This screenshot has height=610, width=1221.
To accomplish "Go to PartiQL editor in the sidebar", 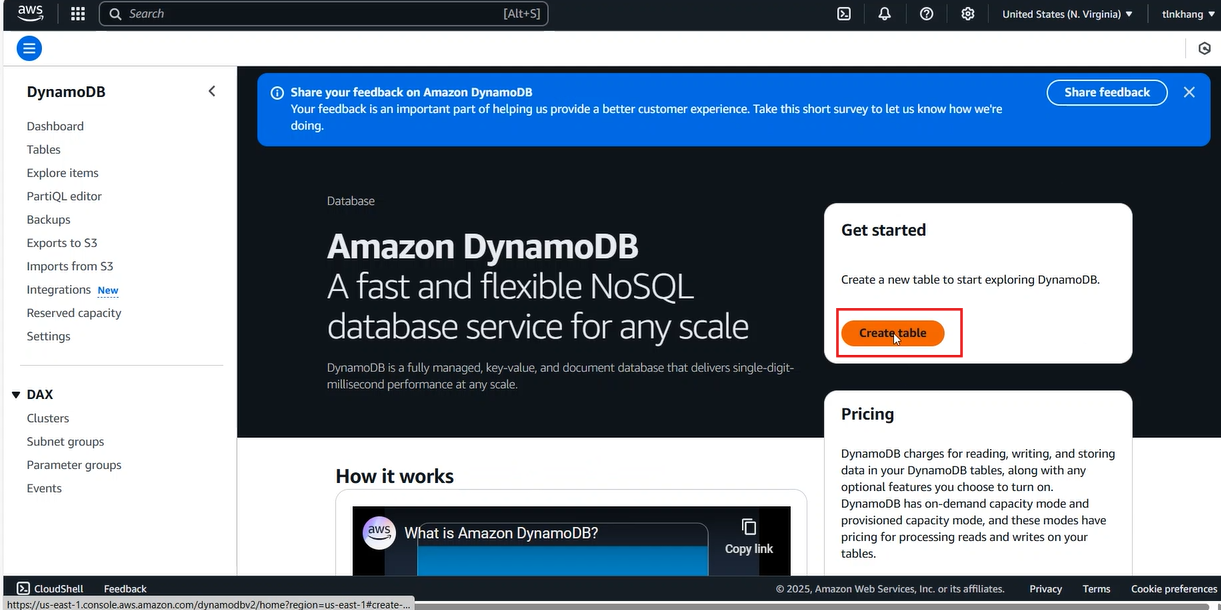I will click(64, 196).
